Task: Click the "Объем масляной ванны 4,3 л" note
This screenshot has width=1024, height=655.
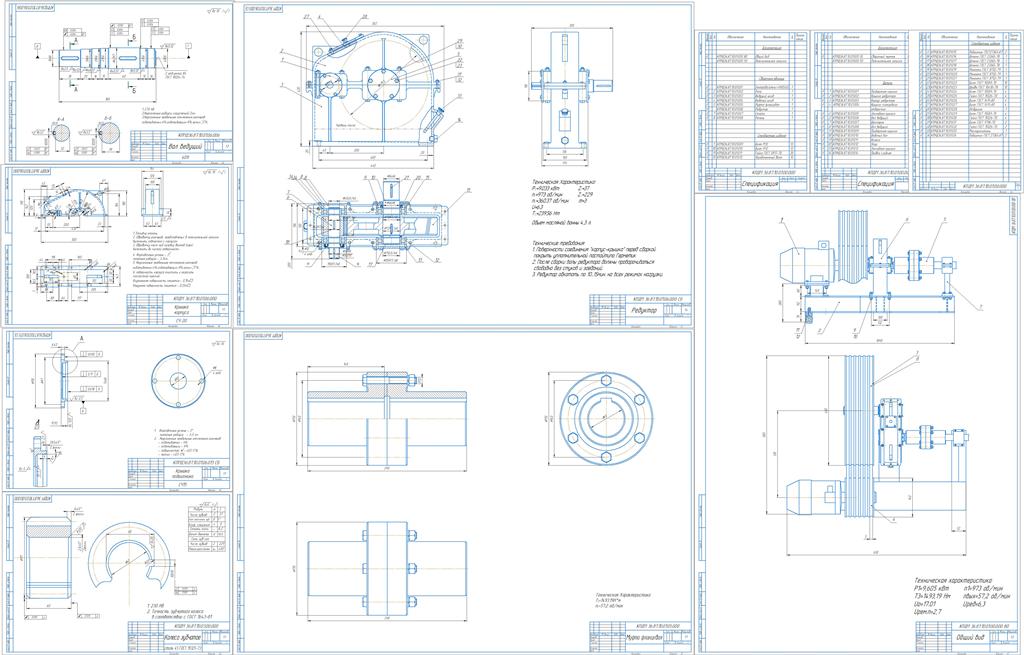Action: [562, 223]
